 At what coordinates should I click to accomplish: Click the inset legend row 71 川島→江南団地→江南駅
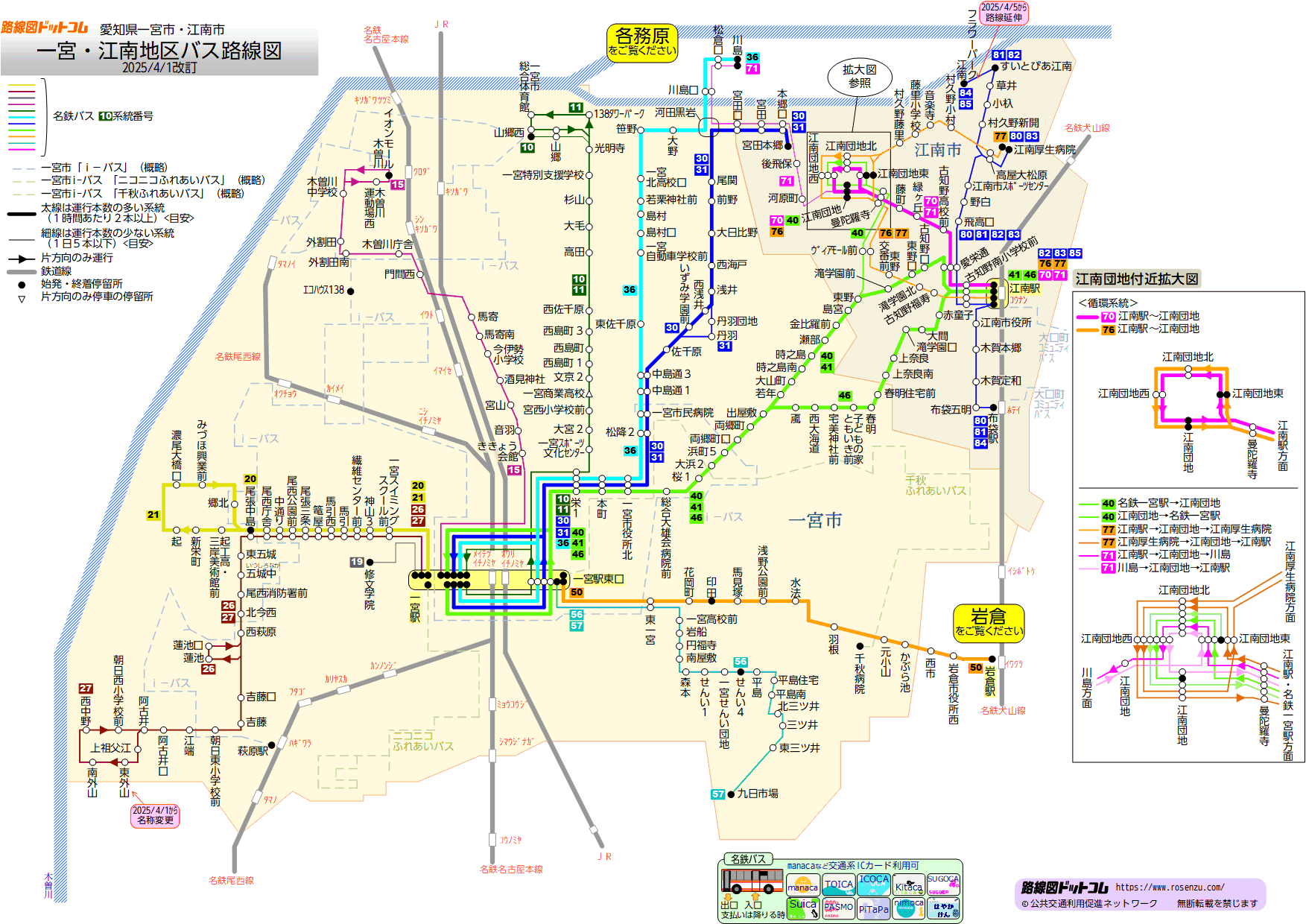(1156, 568)
